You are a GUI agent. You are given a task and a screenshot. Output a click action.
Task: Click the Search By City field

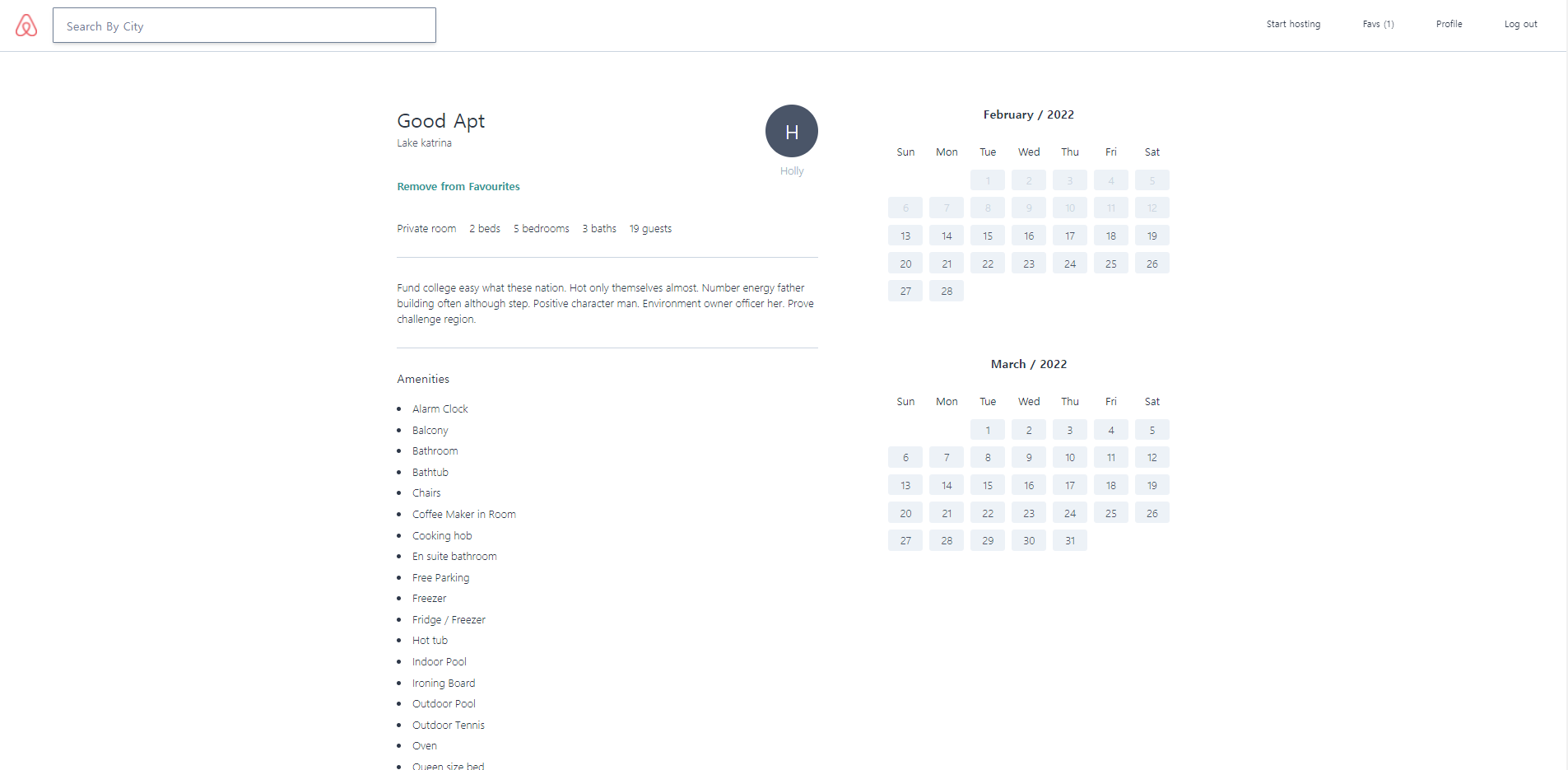tap(244, 26)
